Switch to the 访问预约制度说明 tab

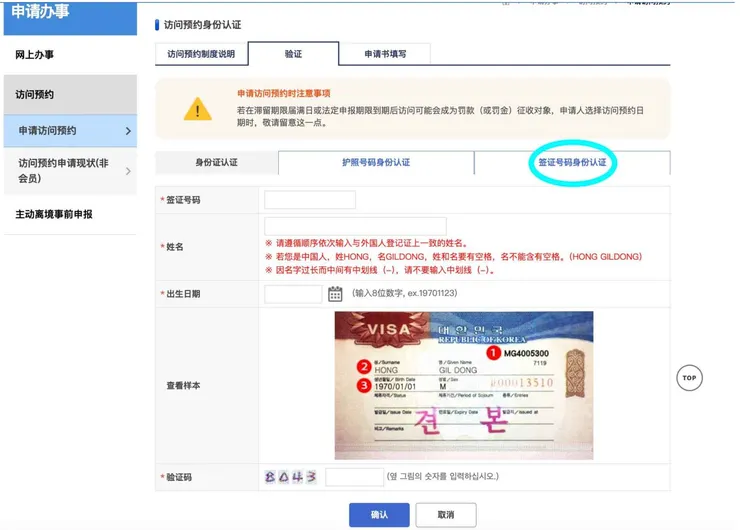(201, 54)
